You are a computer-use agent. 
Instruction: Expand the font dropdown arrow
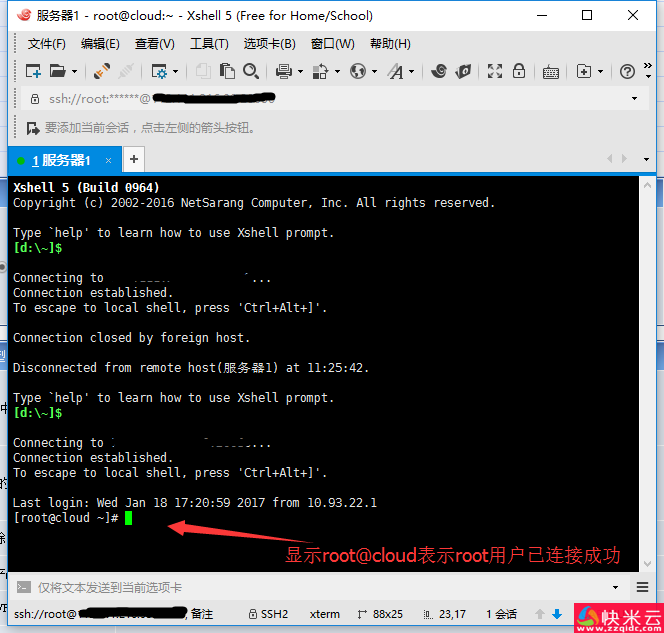coord(412,72)
